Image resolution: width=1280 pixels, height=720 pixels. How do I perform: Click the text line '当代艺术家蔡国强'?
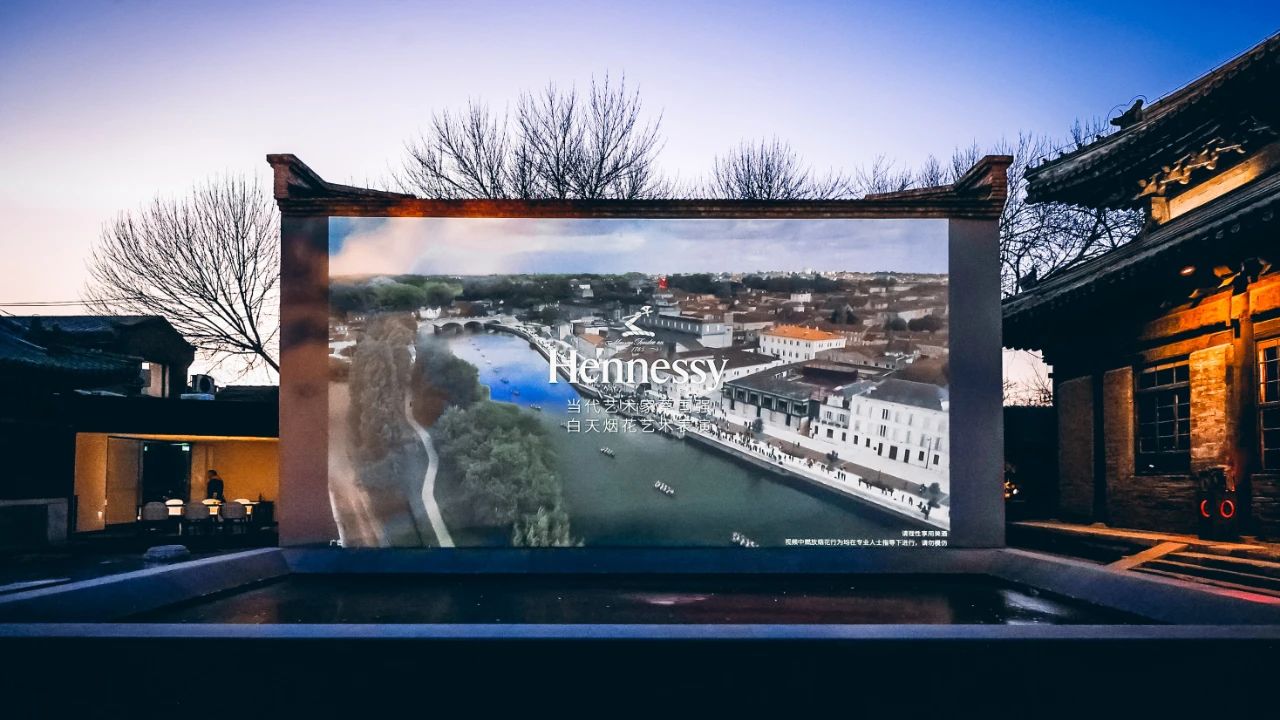641,407
